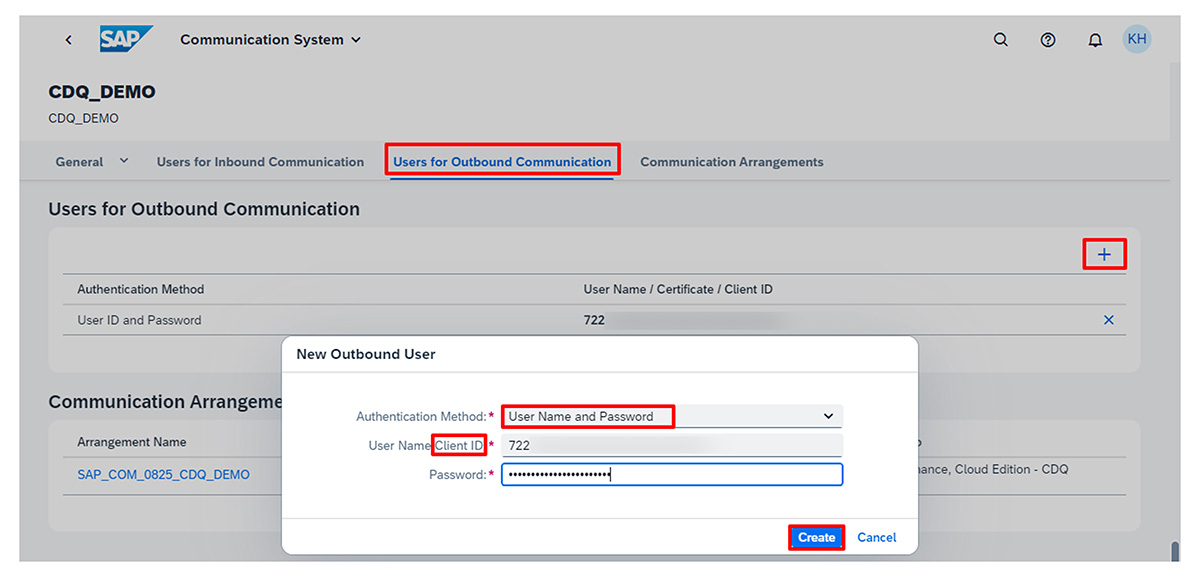
Task: Open the KH user profile avatar
Action: (x=1137, y=40)
